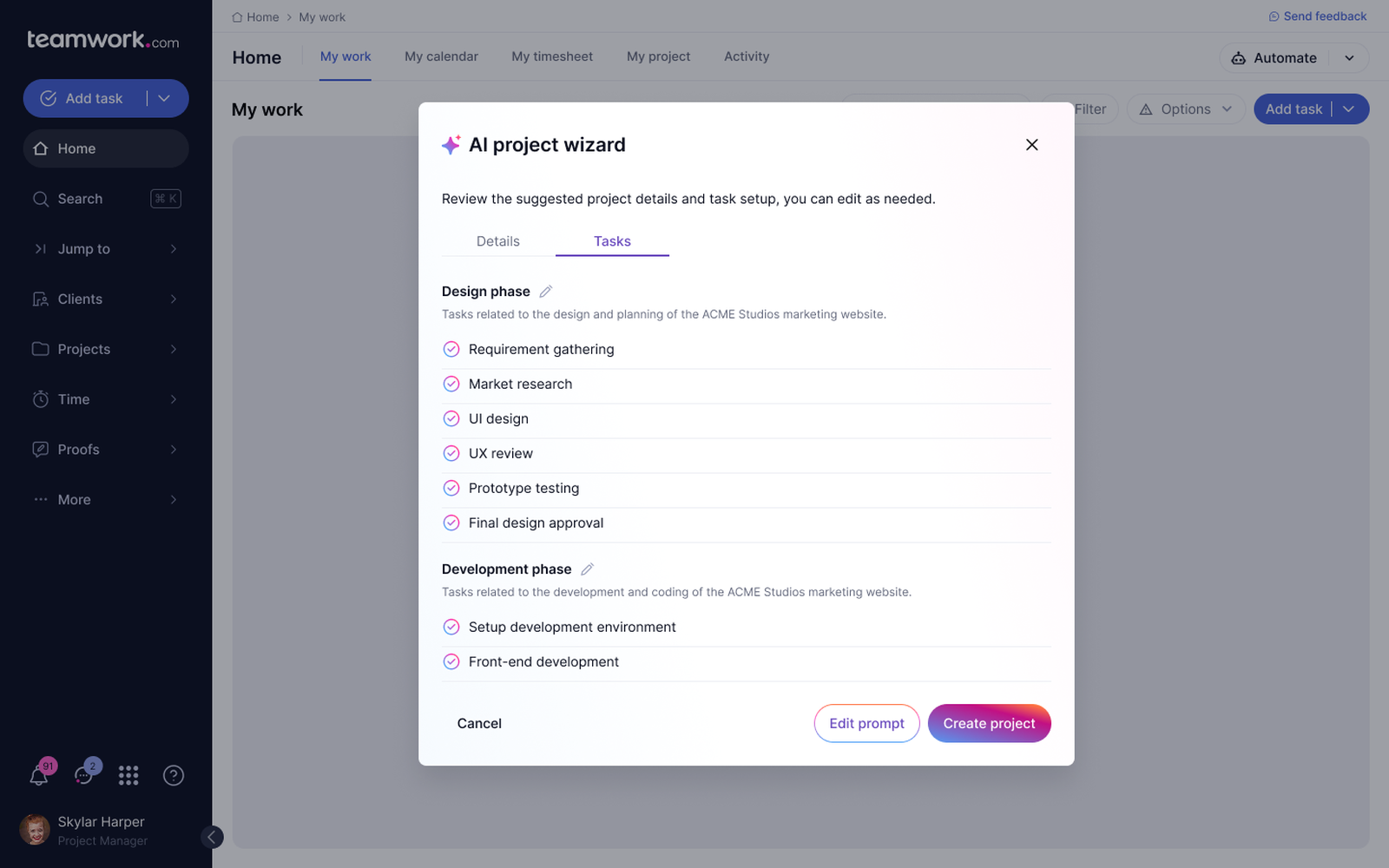The height and width of the screenshot is (868, 1389).
Task: Open the apps grid launcher
Action: point(128,775)
